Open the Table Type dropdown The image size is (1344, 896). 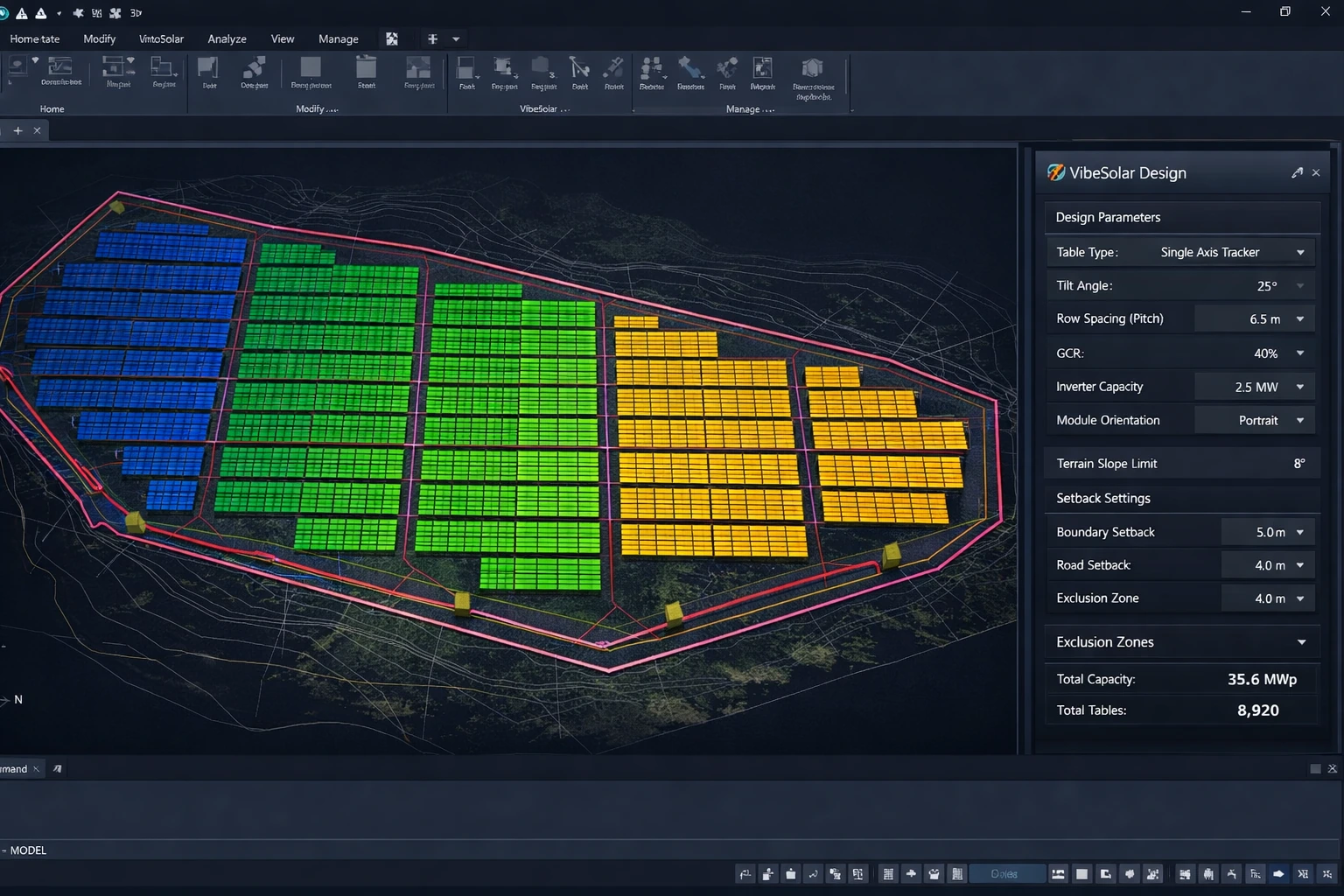click(x=1301, y=252)
